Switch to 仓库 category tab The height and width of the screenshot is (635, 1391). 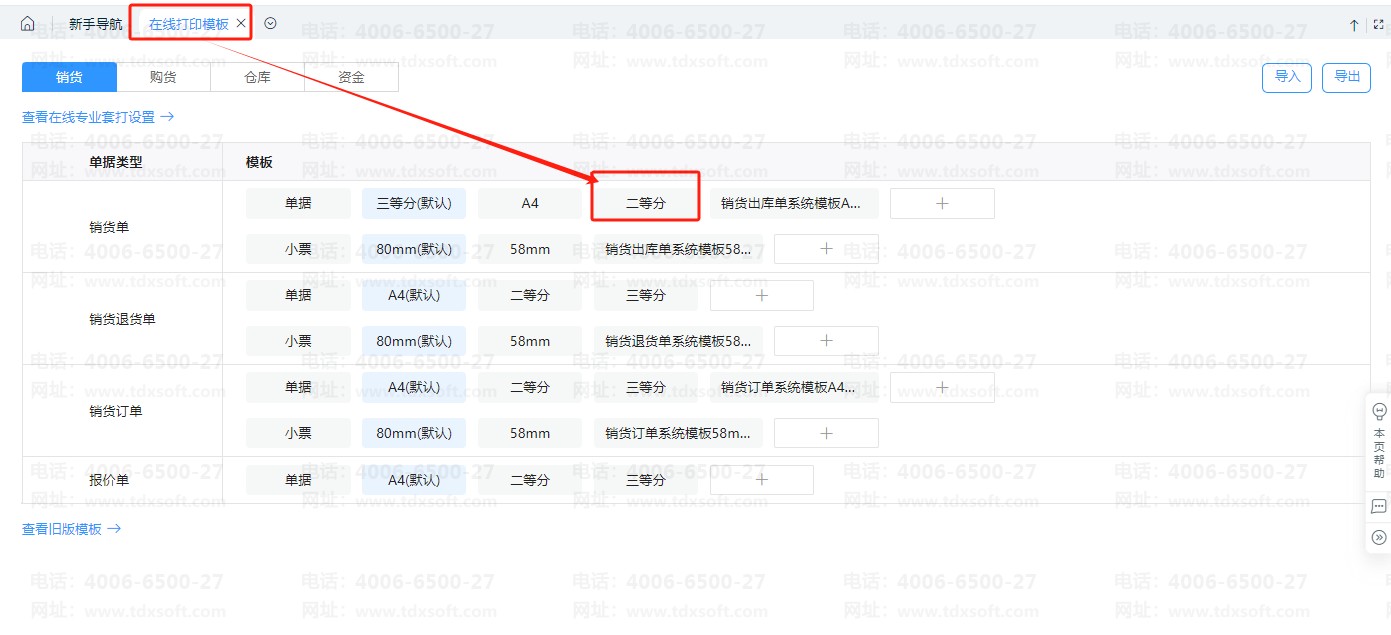point(257,77)
